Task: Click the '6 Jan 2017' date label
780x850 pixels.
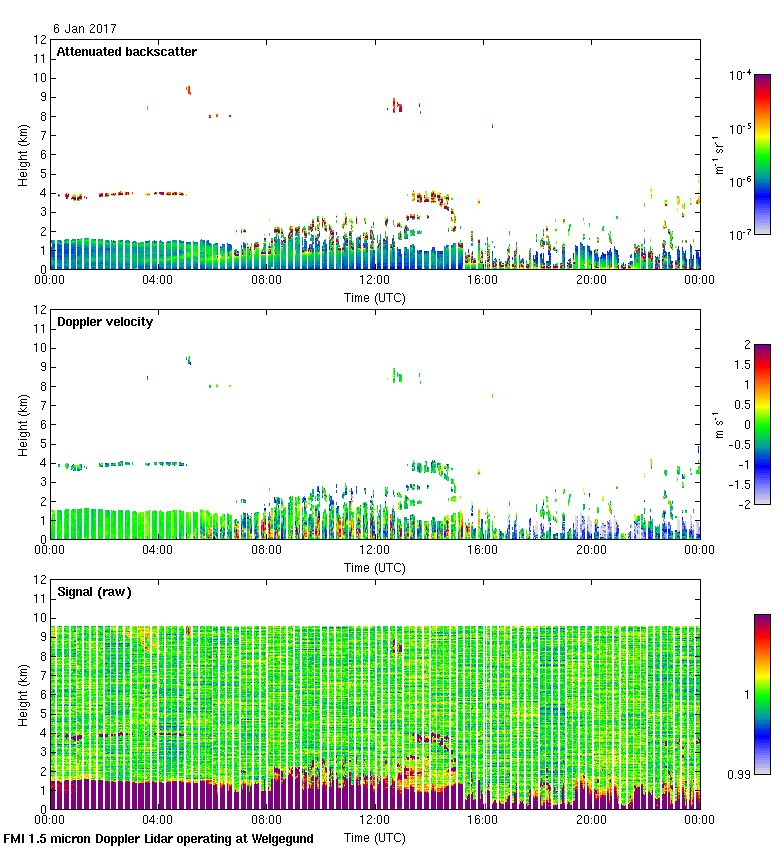Action: 85,29
